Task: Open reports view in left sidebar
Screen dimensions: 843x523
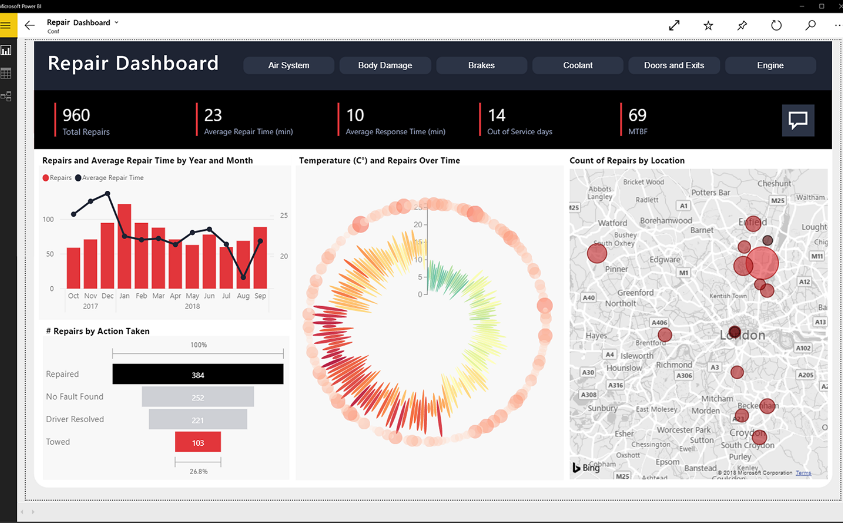Action: click(6, 51)
